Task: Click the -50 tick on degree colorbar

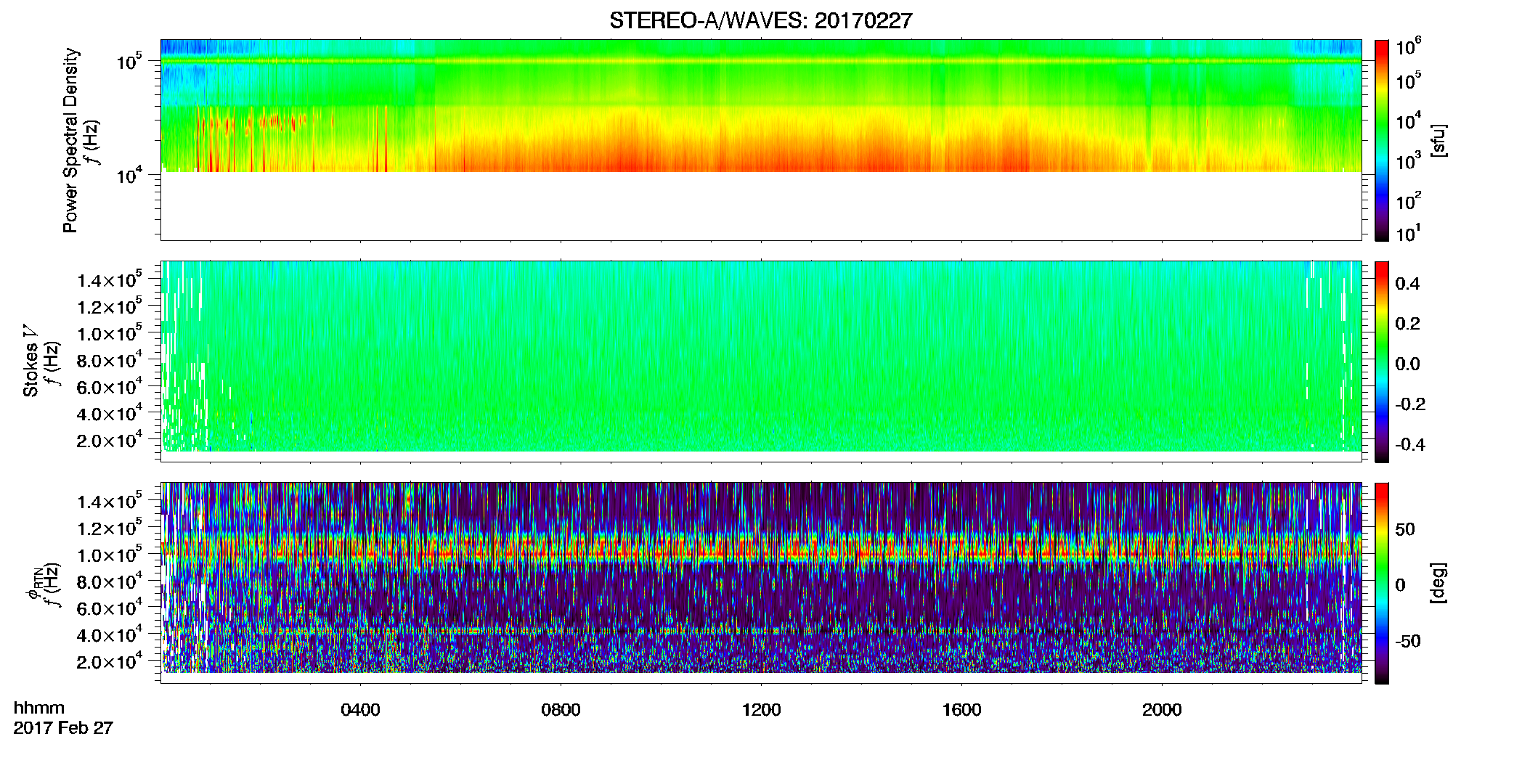Action: 1408,641
